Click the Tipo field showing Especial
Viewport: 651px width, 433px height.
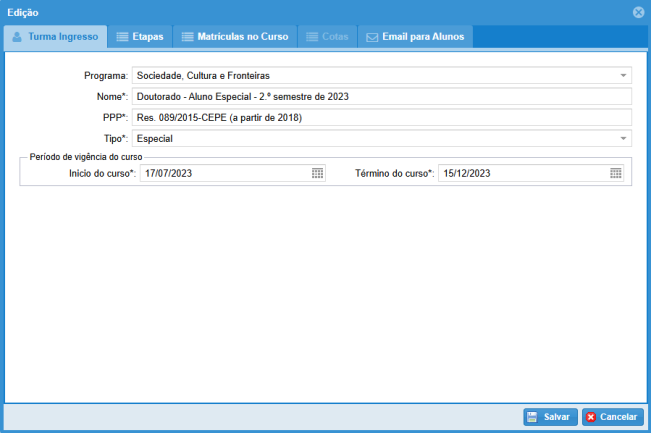tap(370, 138)
